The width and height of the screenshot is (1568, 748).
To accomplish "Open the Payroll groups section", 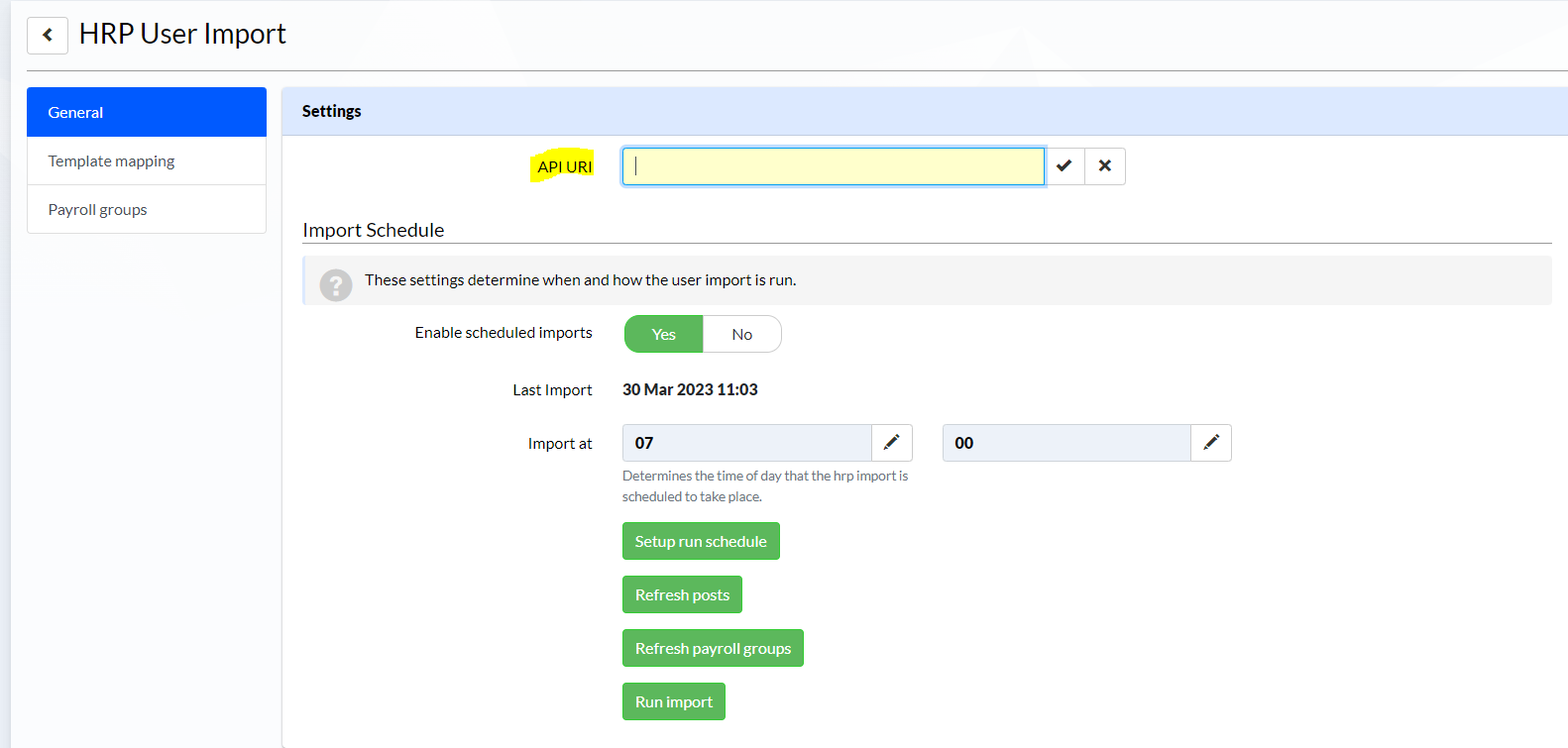I will (x=147, y=209).
